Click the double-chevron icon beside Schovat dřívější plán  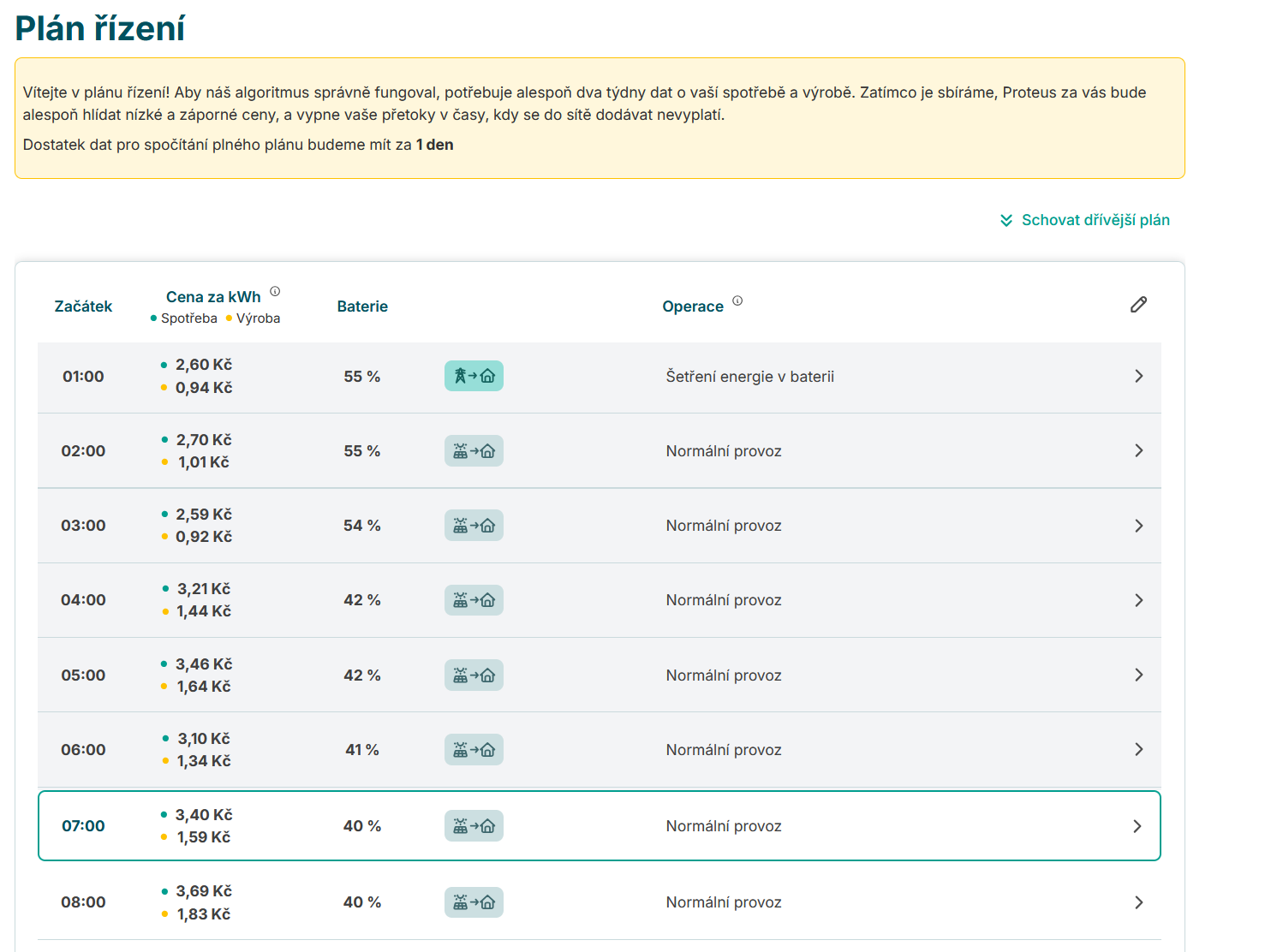pos(1006,221)
